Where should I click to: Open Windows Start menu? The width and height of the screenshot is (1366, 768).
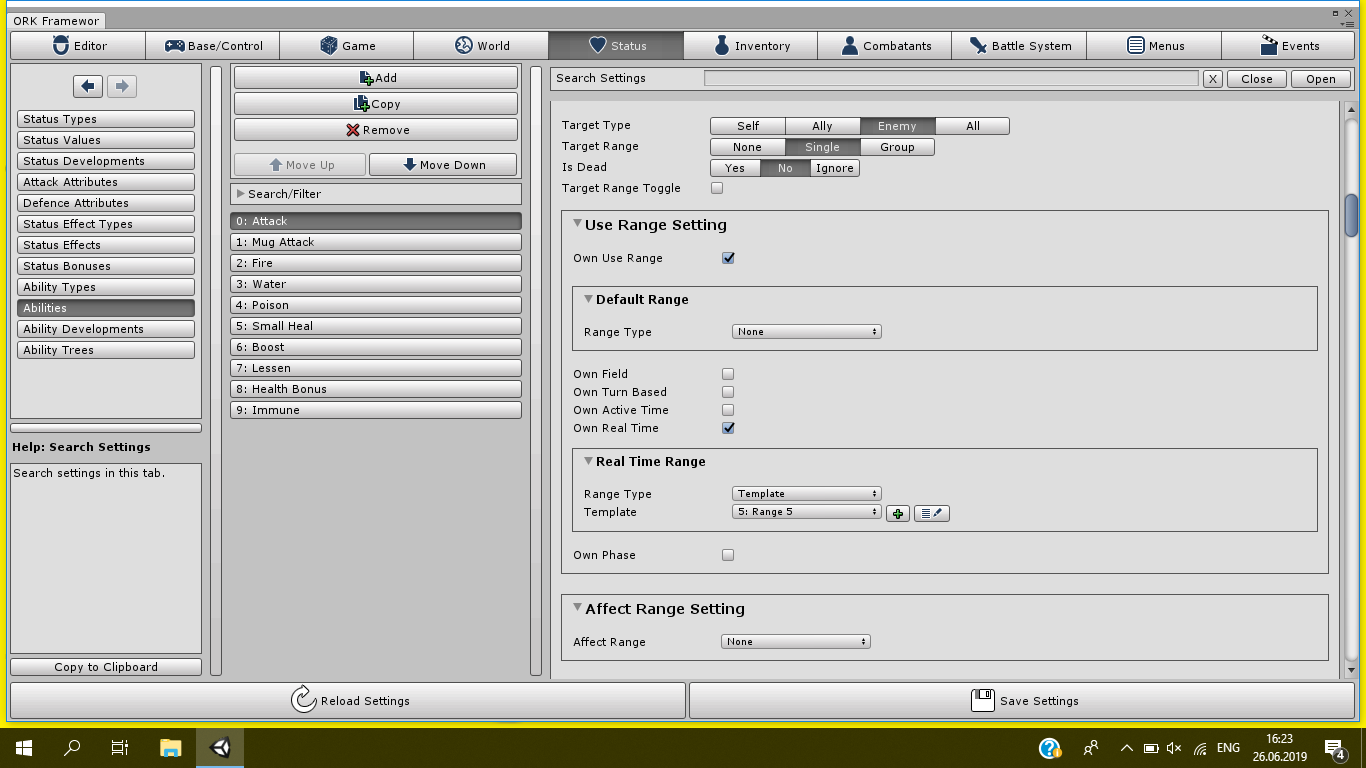[24, 748]
